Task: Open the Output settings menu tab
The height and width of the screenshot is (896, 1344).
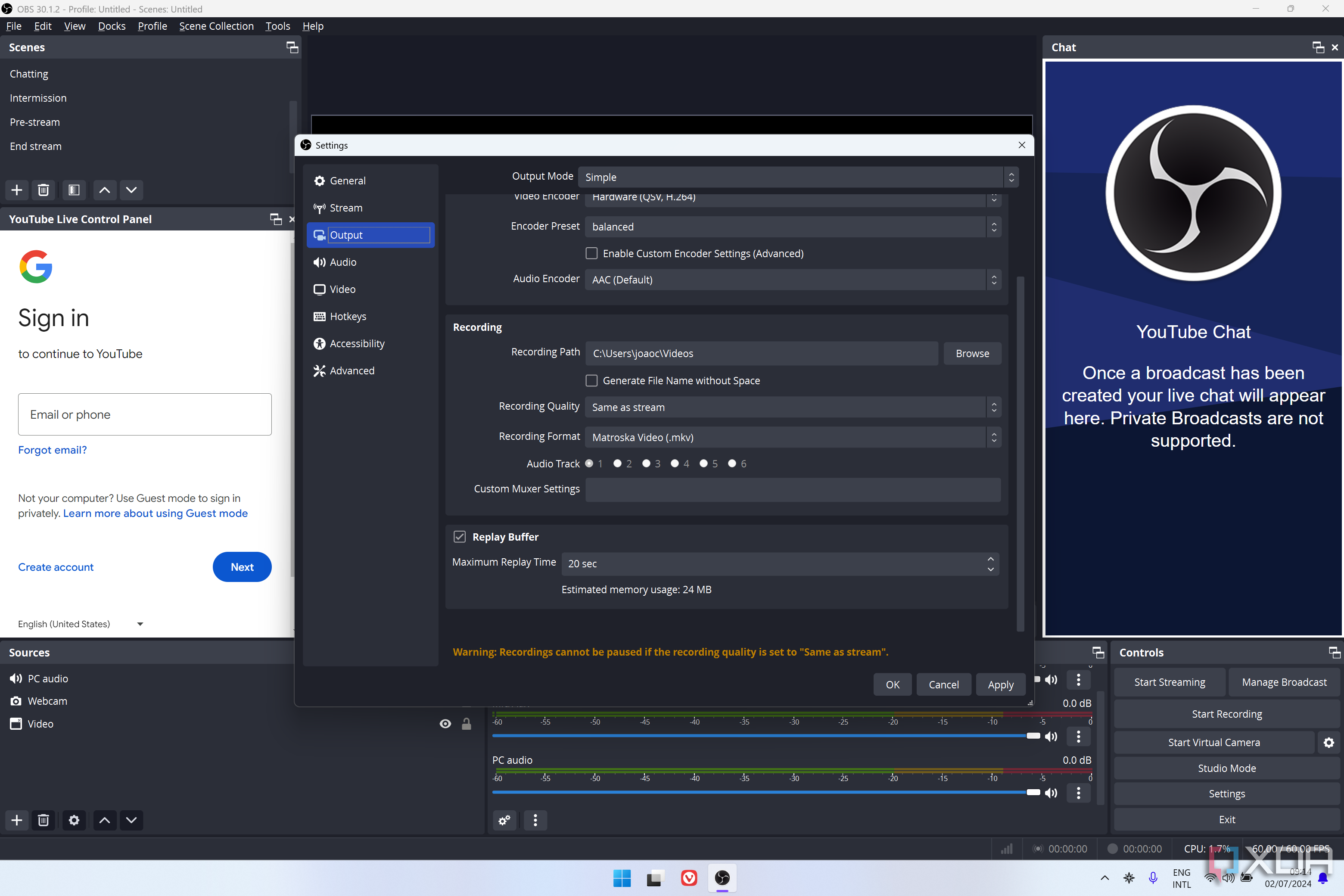Action: pyautogui.click(x=369, y=234)
